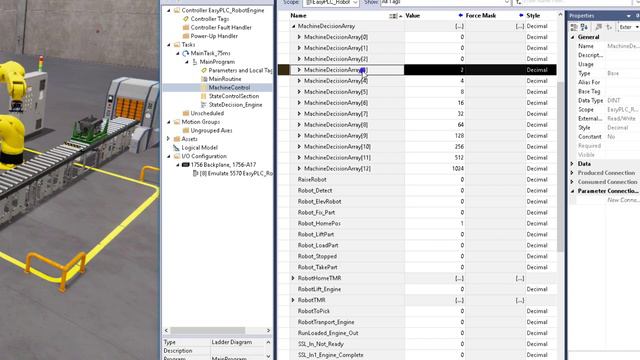Collapse the I/O Configuration node
Viewport: 640px width, 360px height.
coord(169,156)
